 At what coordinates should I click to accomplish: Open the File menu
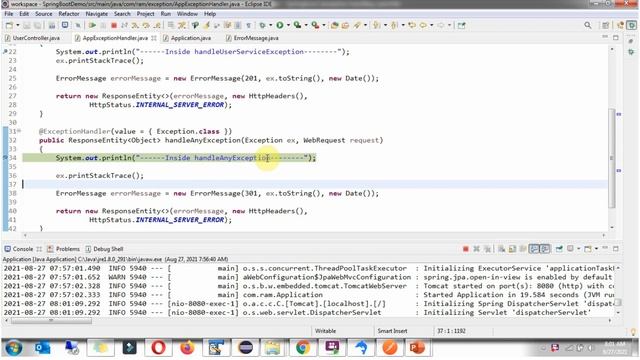pos(9,14)
